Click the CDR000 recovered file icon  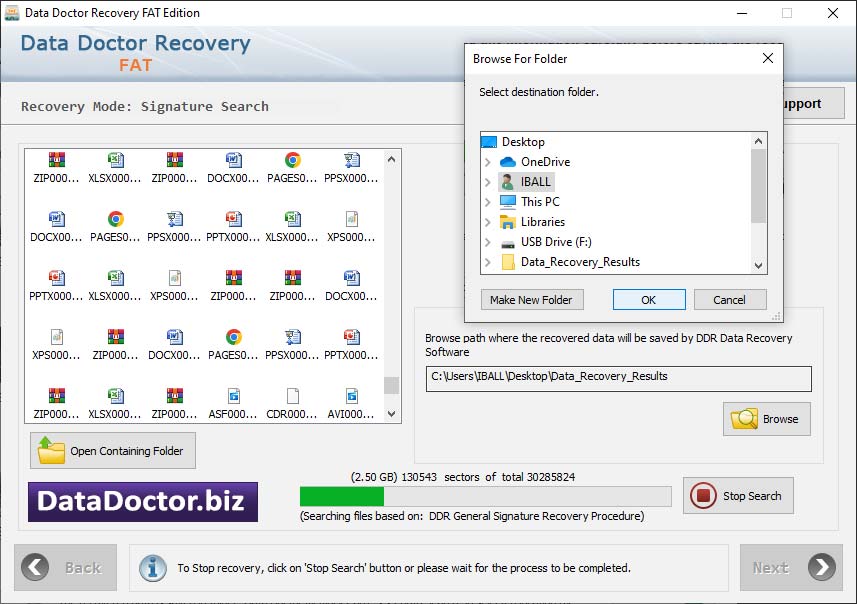click(293, 402)
